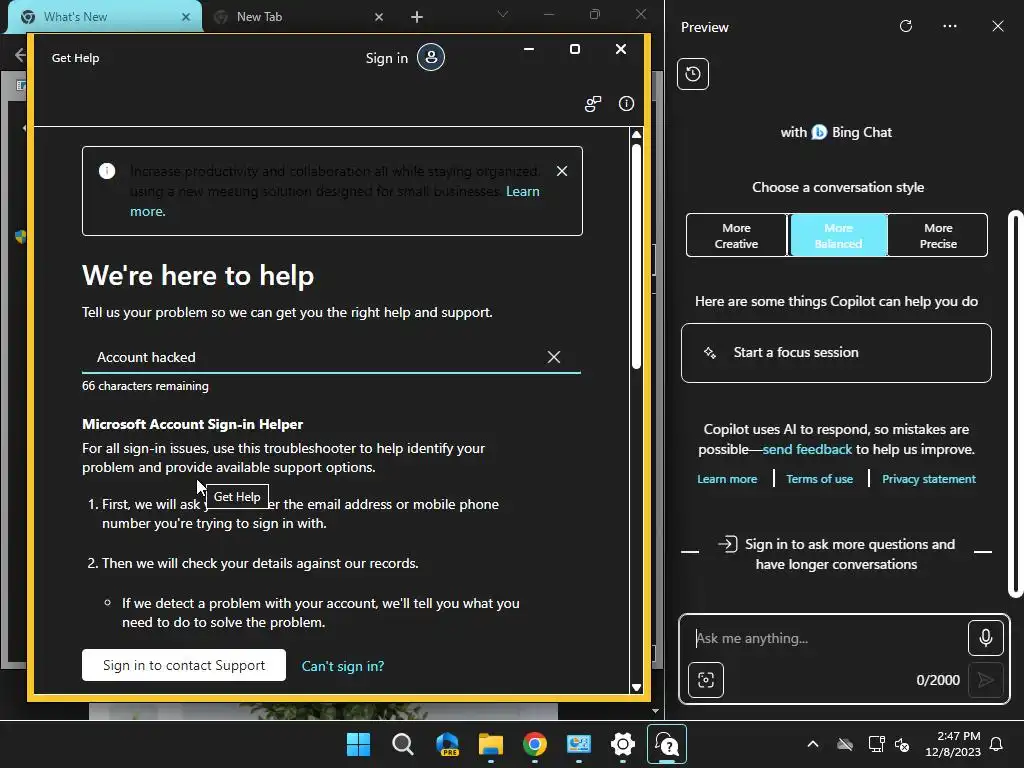This screenshot has width=1024, height=768.
Task: Click Start a focus session suggestion
Action: click(x=836, y=353)
